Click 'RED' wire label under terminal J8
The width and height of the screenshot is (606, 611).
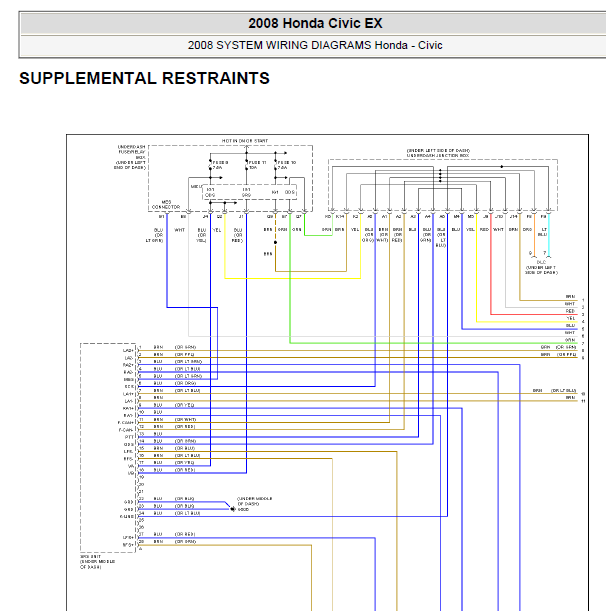[x=484, y=230]
